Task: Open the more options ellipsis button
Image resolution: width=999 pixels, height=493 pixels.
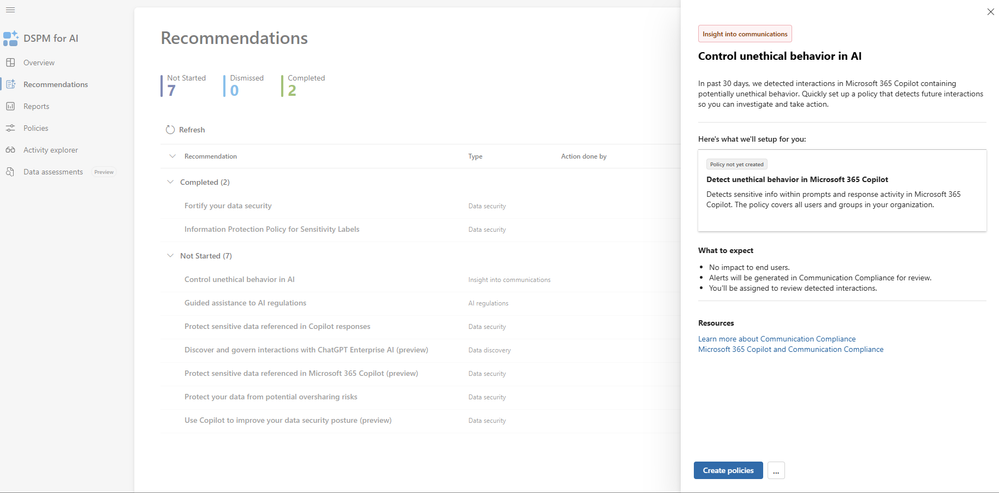Action: click(776, 471)
